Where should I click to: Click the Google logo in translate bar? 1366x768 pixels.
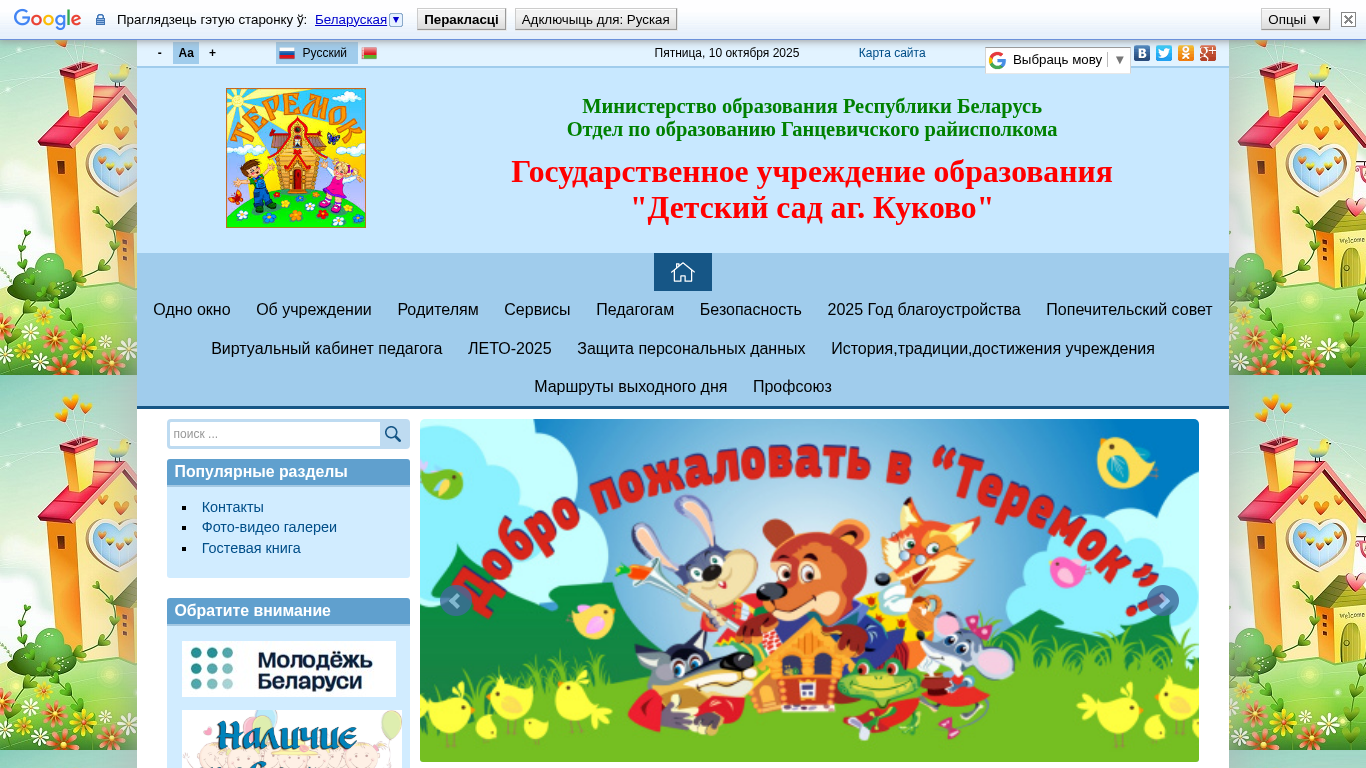click(47, 19)
